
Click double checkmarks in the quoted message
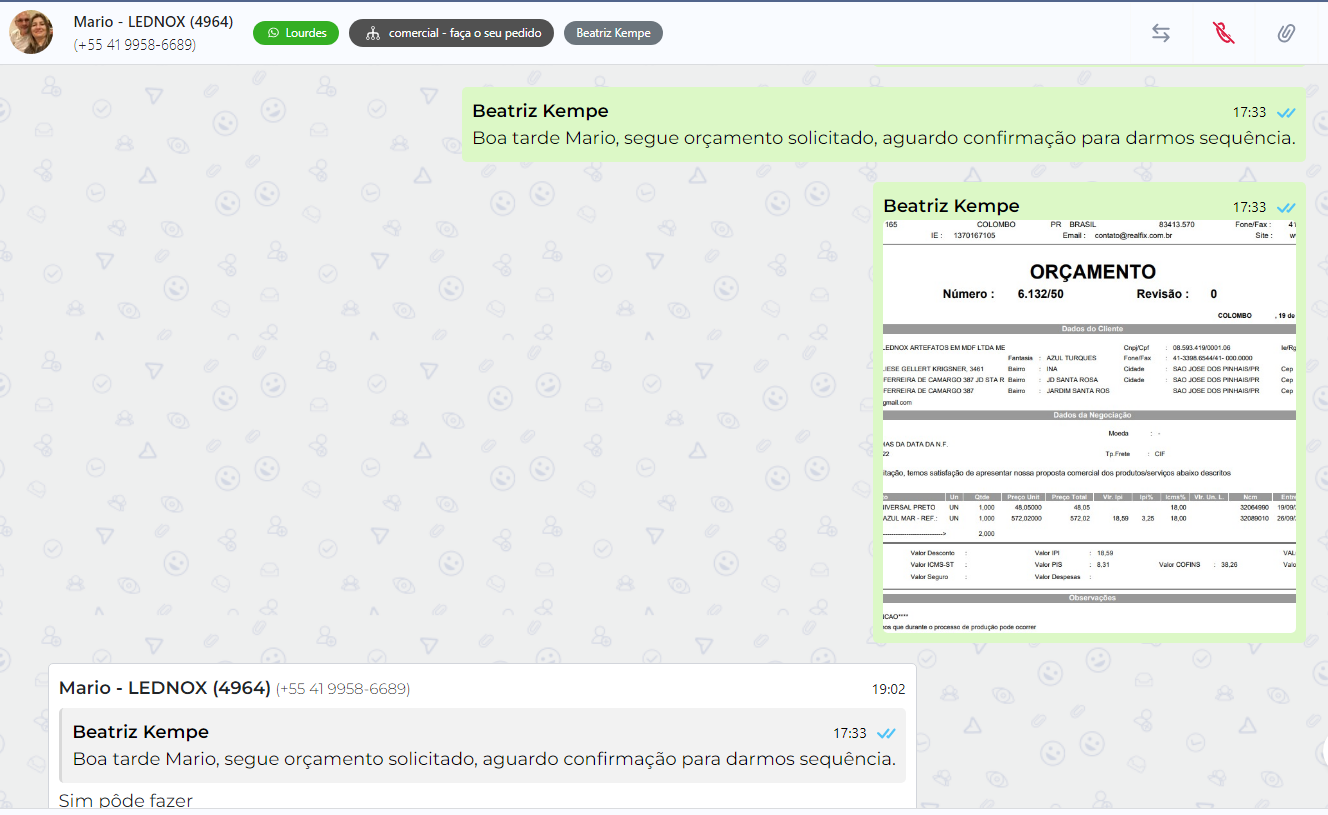886,734
